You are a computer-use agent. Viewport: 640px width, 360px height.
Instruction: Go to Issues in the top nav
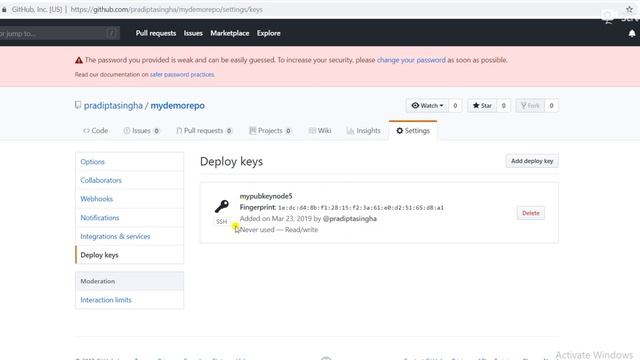tap(193, 33)
